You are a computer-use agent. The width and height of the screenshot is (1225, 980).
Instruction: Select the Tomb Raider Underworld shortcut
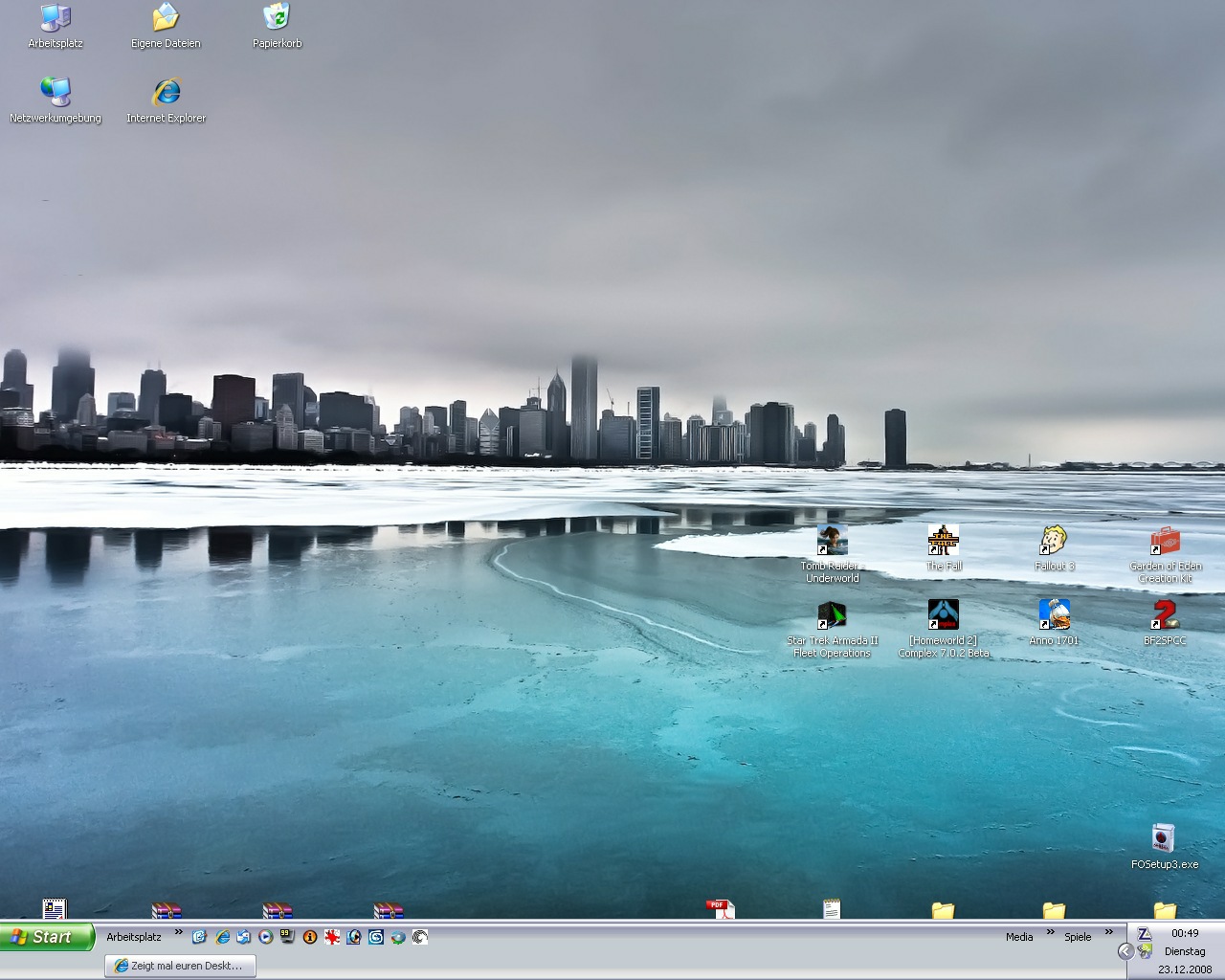tap(832, 542)
